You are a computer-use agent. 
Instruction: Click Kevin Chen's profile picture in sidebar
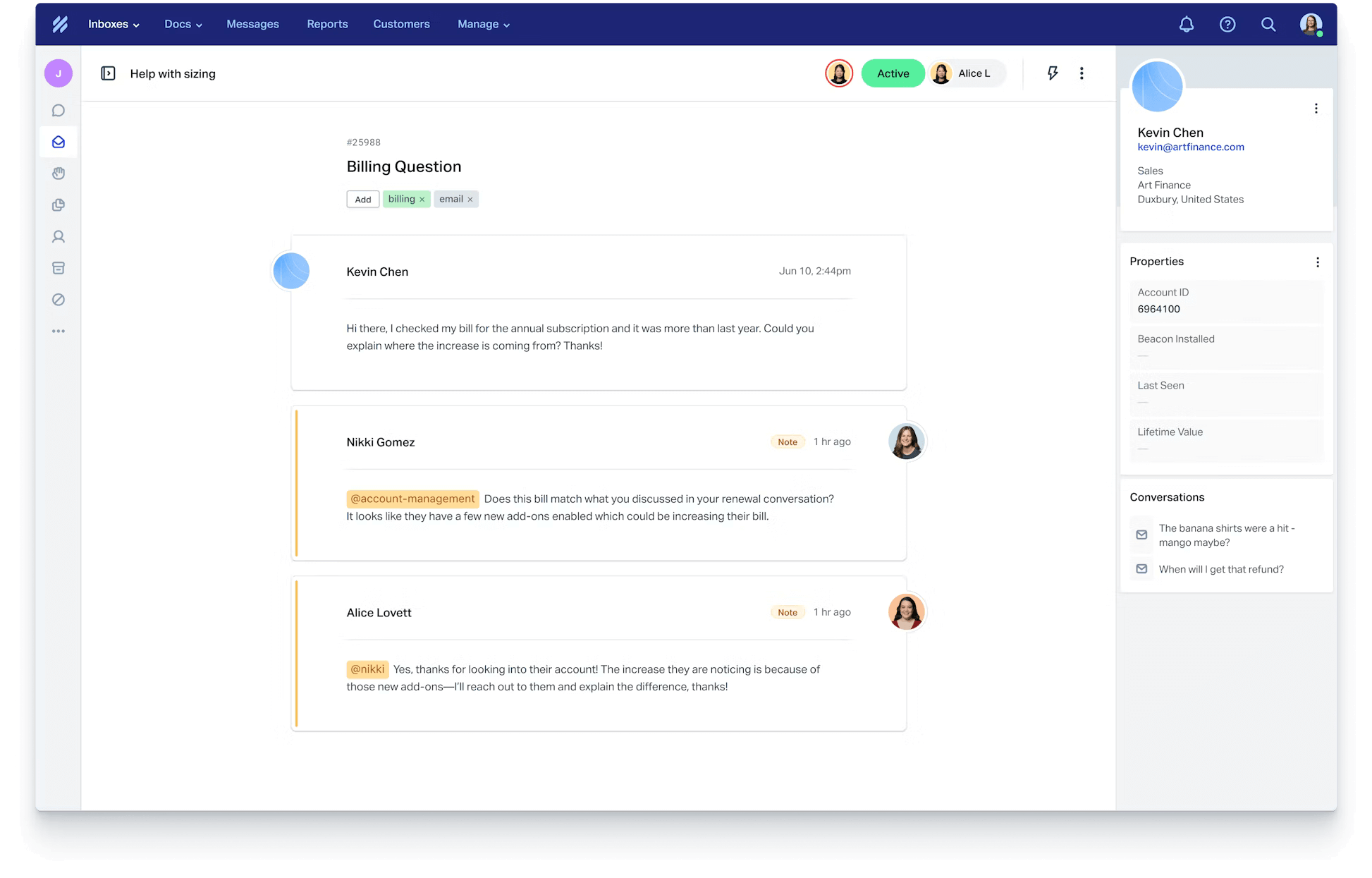[1157, 86]
